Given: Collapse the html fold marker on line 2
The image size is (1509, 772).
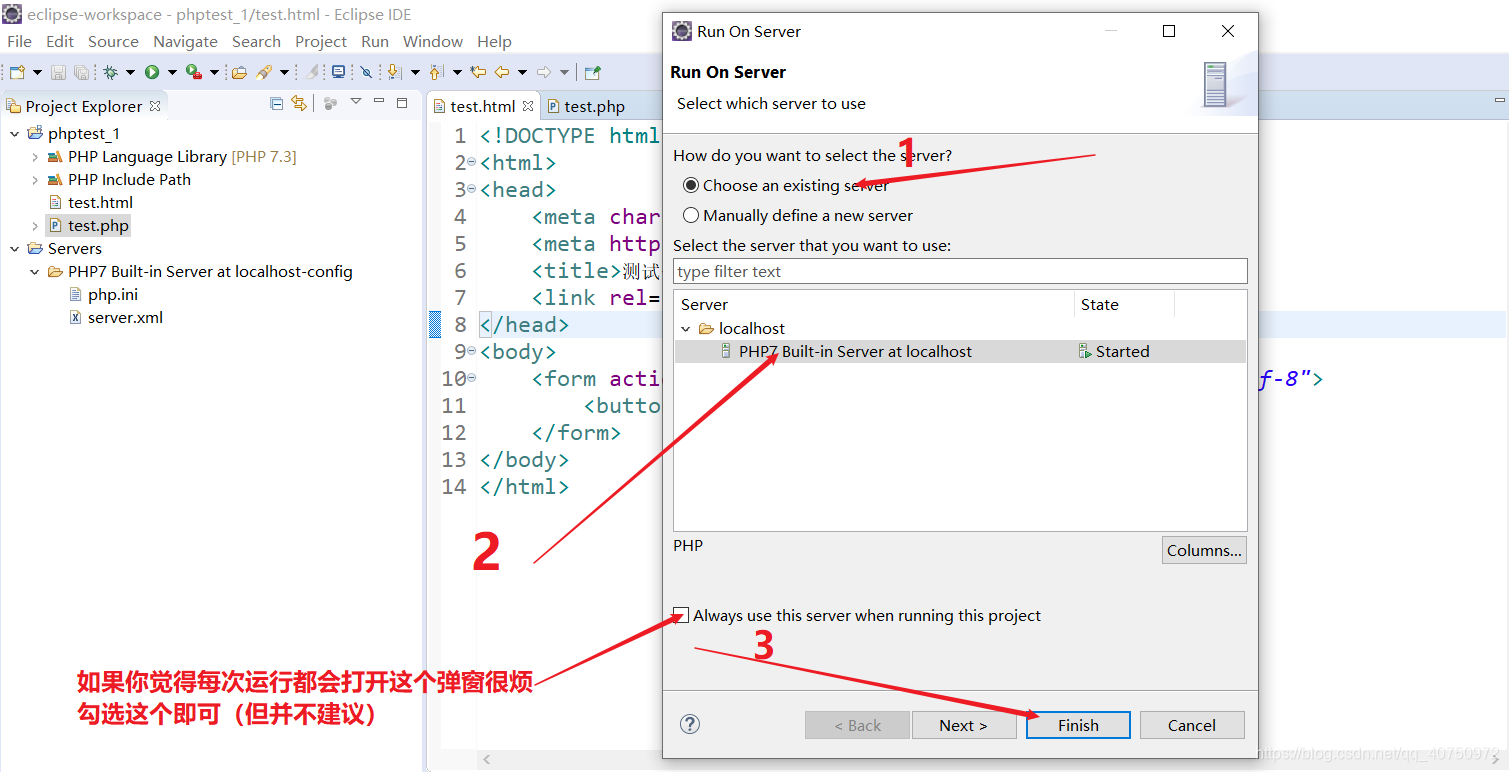Looking at the screenshot, I should (x=472, y=162).
